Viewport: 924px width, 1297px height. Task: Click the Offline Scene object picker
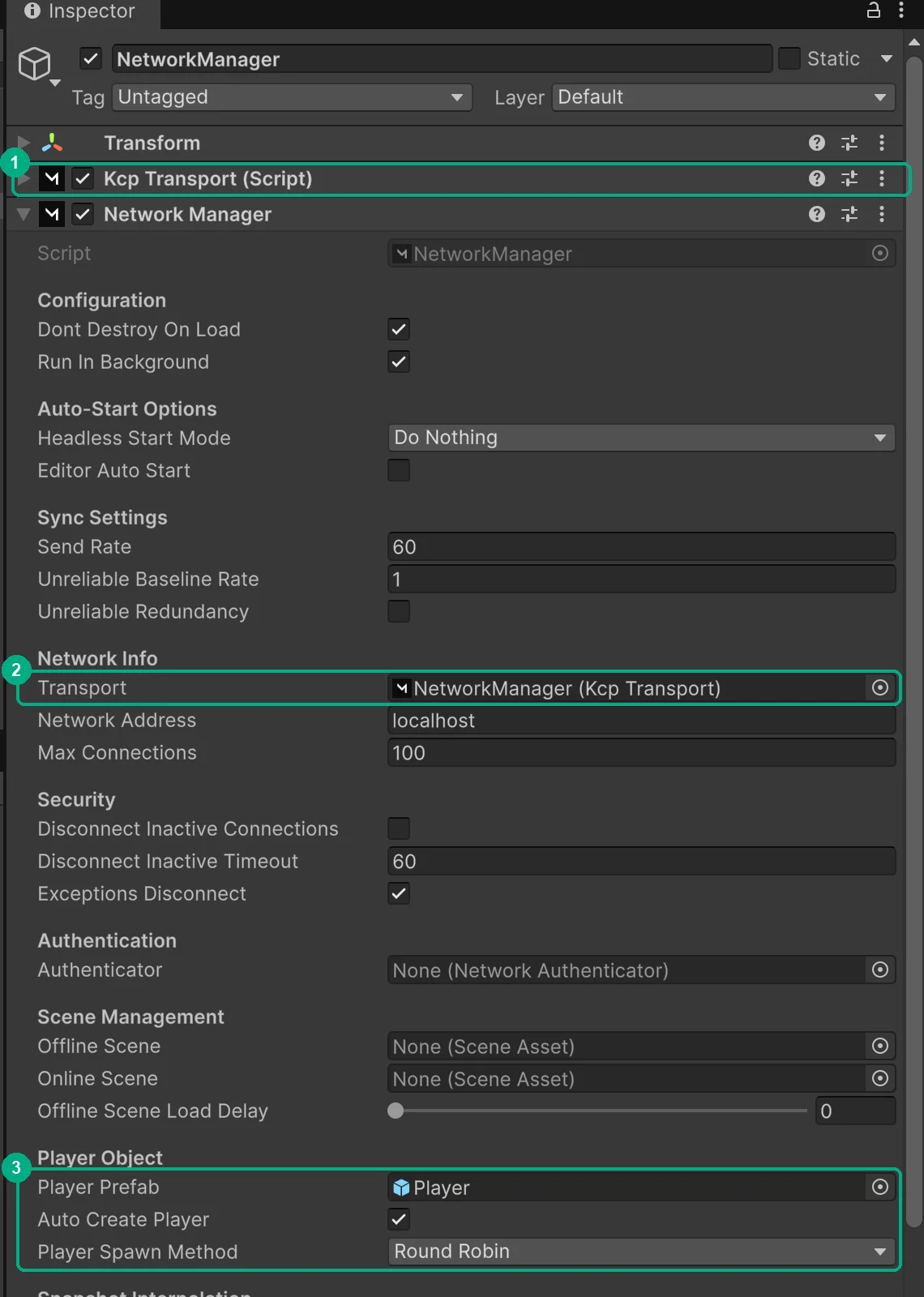tap(880, 1046)
